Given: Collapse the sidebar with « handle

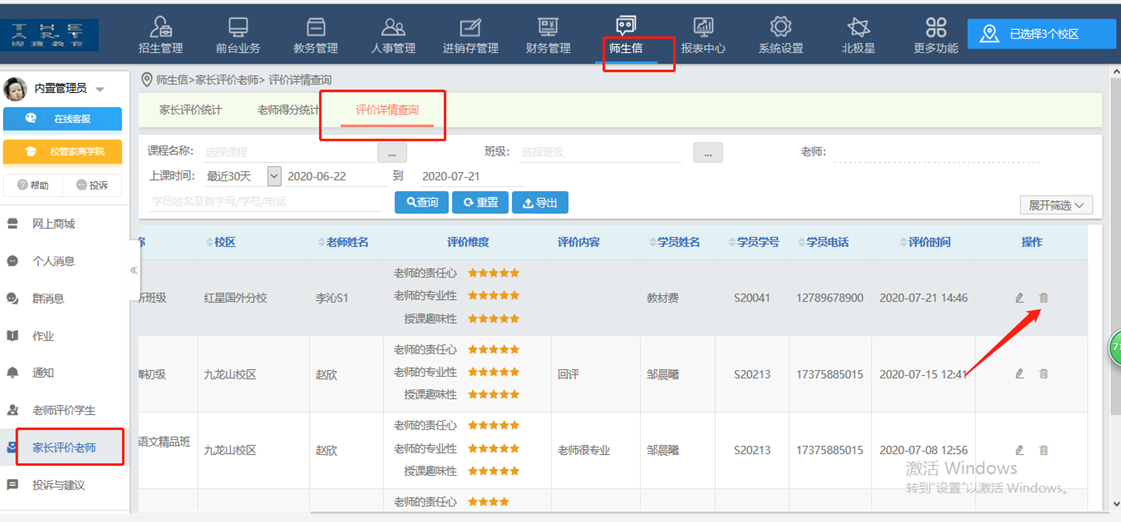Looking at the screenshot, I should coord(134,270).
